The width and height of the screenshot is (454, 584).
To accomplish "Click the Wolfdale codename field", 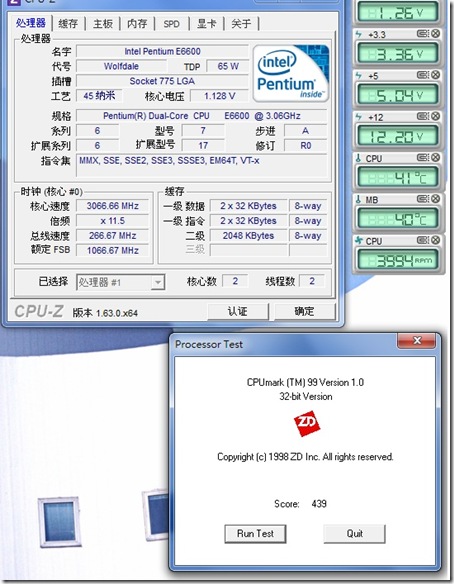I will pyautogui.click(x=121, y=66).
